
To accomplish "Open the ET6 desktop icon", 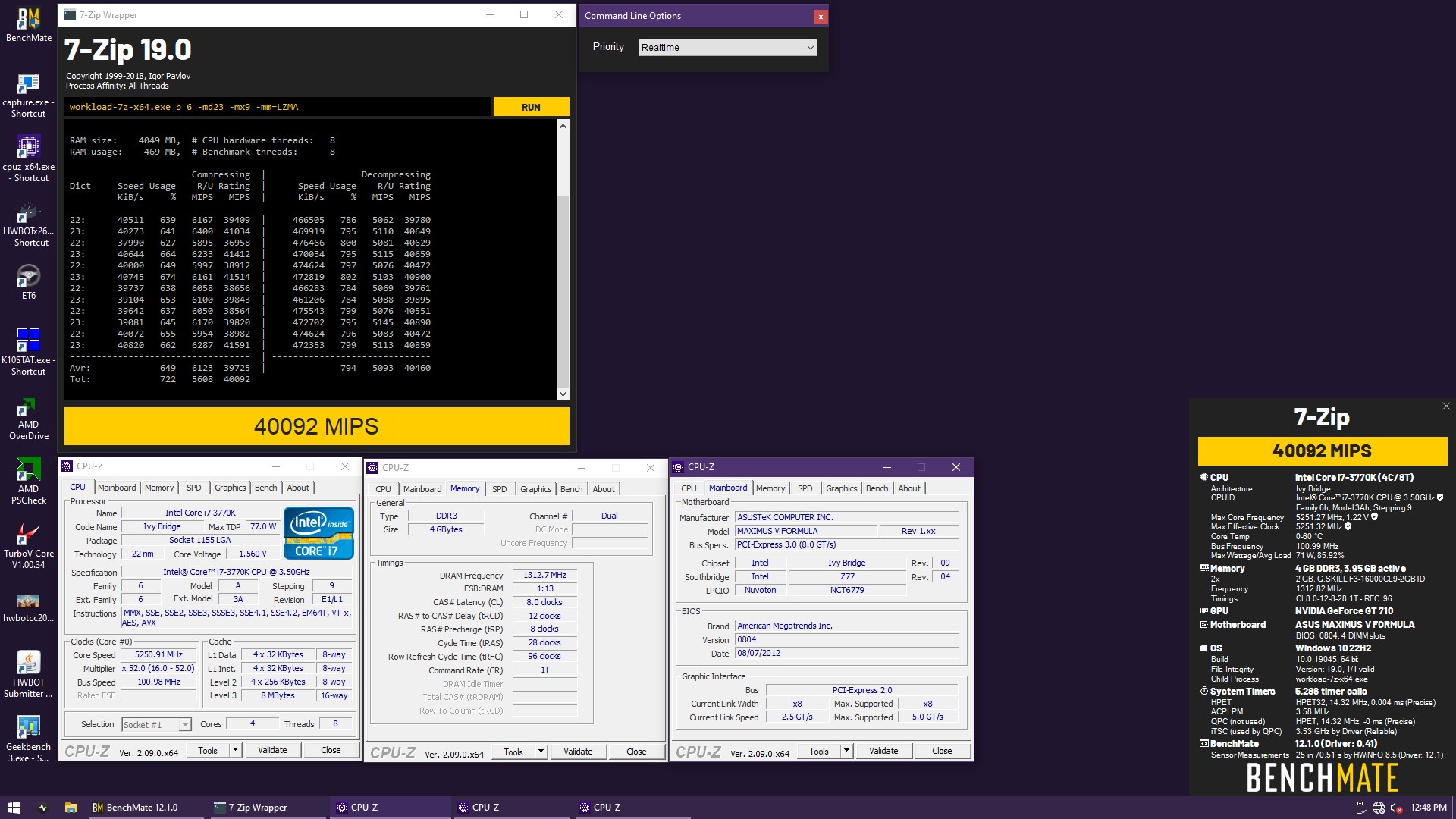I will pos(29,281).
